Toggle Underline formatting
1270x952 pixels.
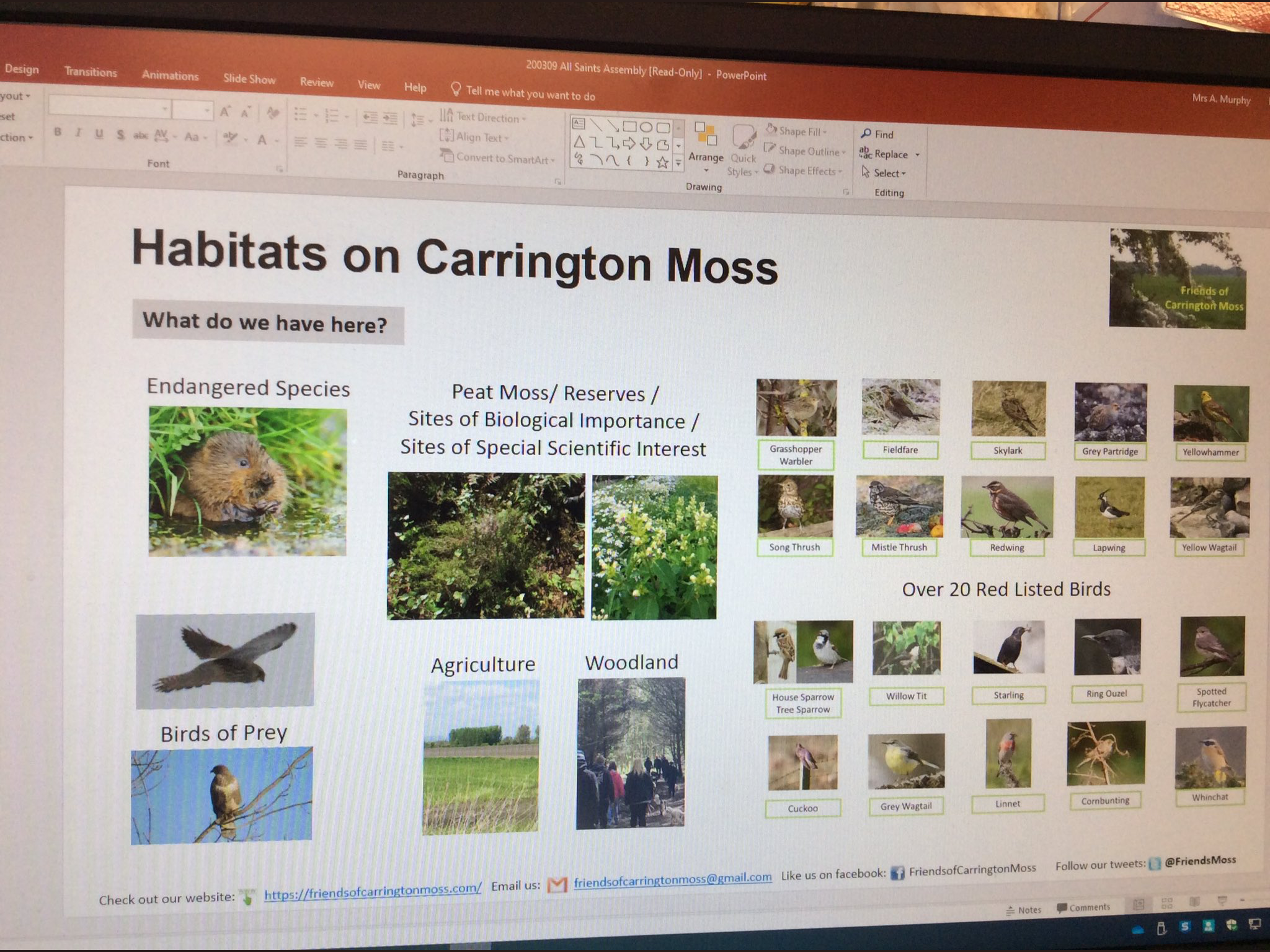tap(99, 134)
